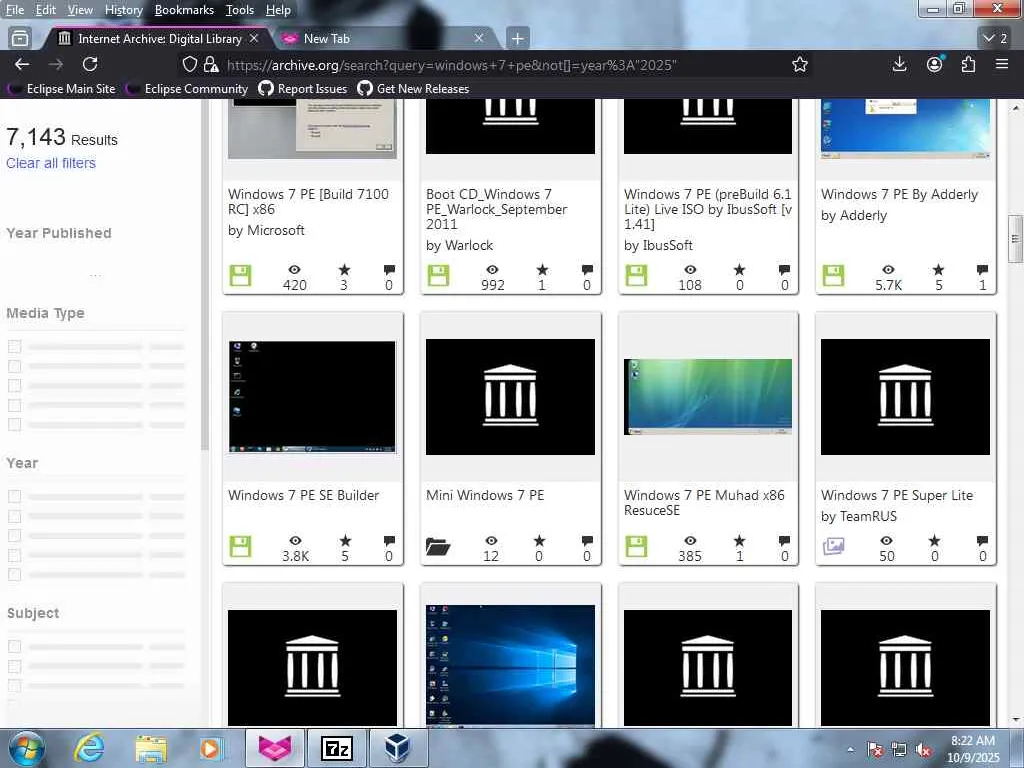Viewport: 1024px width, 768px height.
Task: Open the Downloads panel icon
Action: tap(899, 64)
